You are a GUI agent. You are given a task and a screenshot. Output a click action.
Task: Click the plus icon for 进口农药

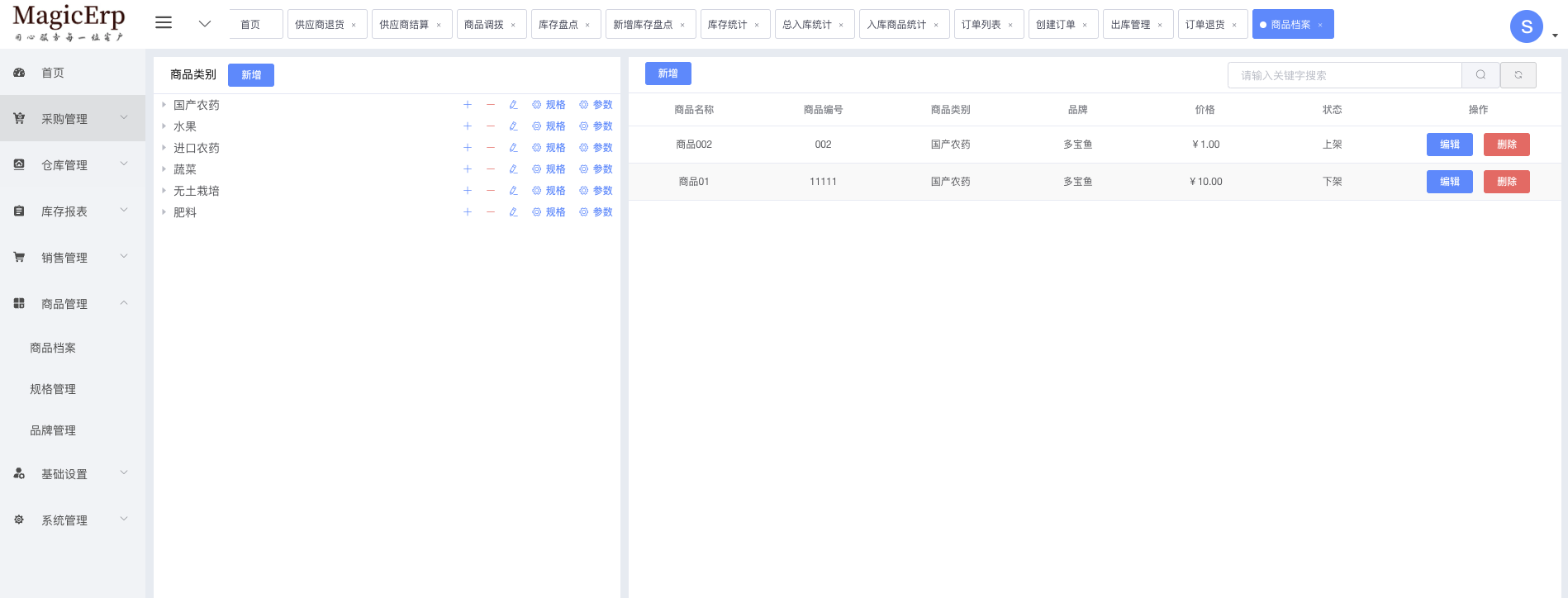(468, 148)
